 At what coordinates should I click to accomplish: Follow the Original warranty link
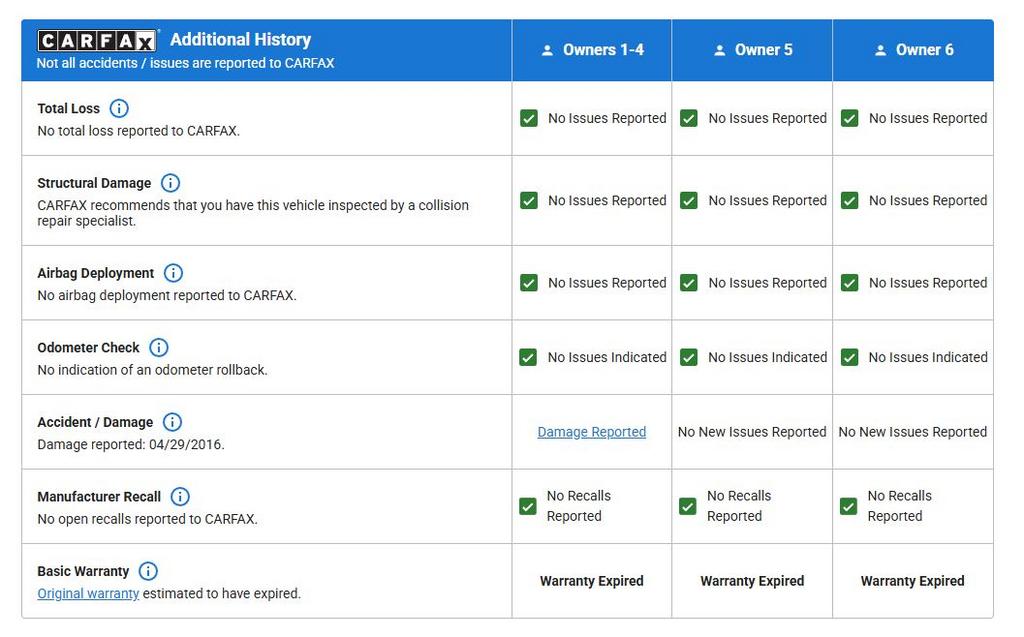[x=88, y=593]
